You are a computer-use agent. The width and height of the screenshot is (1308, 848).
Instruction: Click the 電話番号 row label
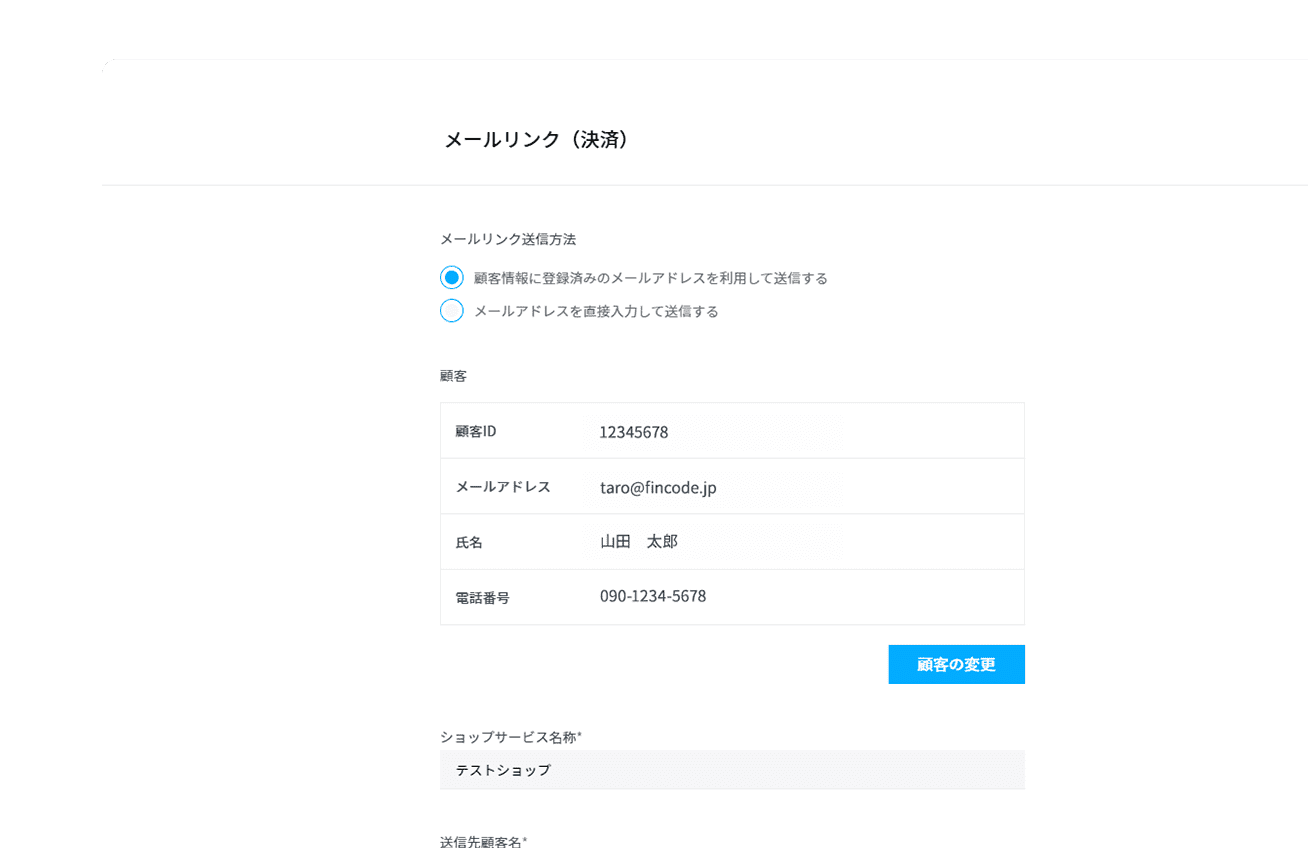[483, 598]
